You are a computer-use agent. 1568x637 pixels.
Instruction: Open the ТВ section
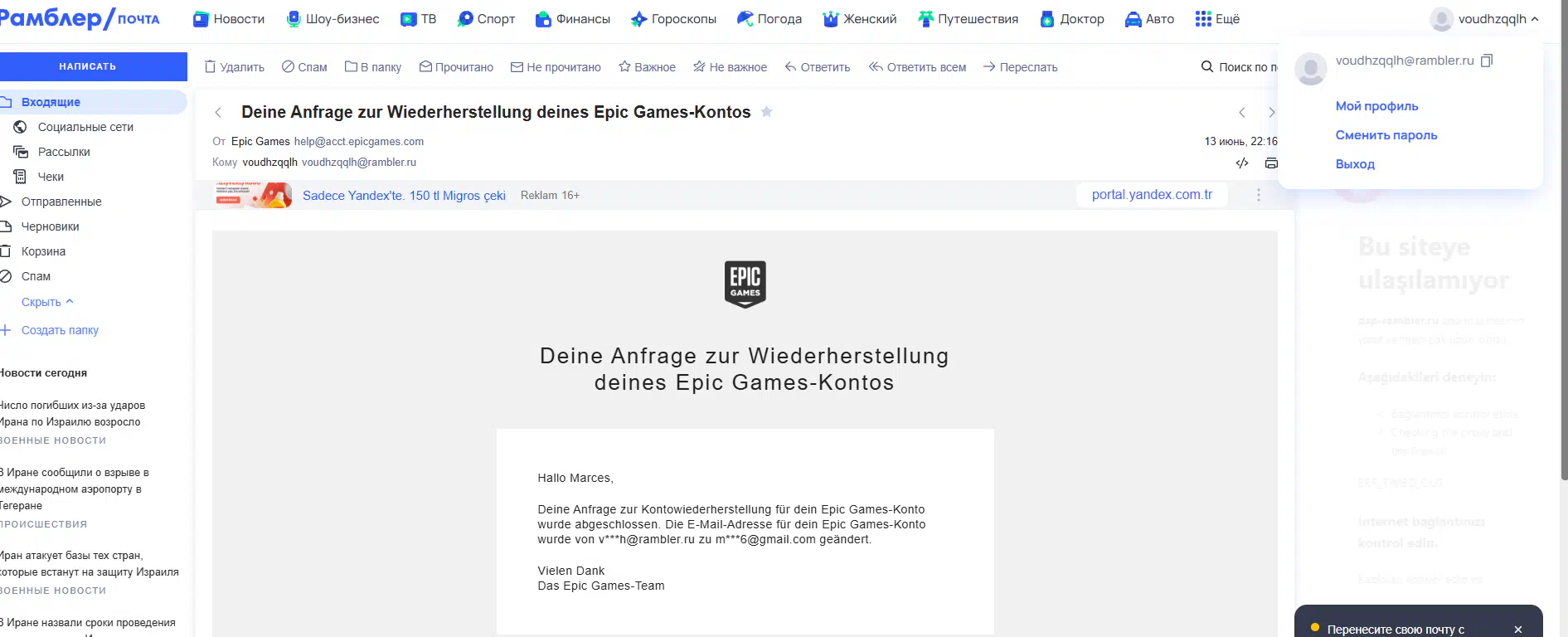418,18
